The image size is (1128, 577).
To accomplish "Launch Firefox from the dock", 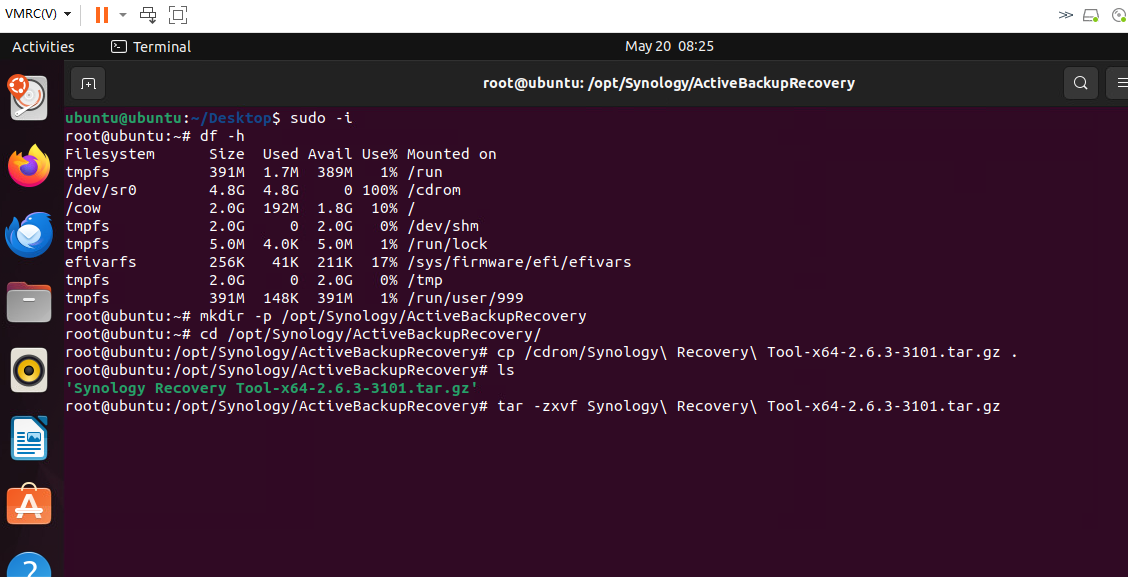I will pos(29,165).
